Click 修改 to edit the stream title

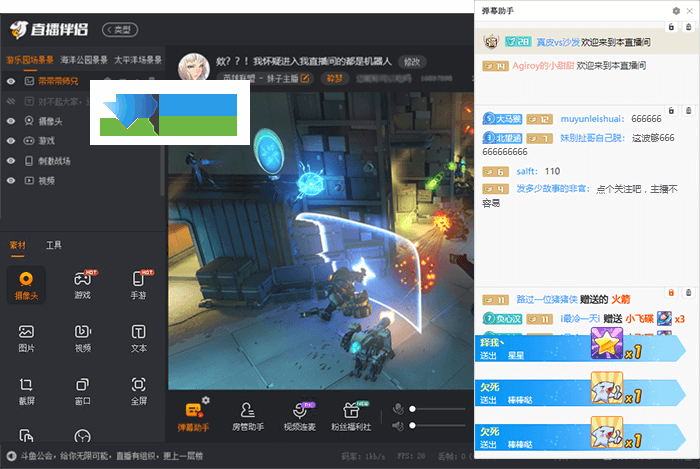click(x=412, y=62)
